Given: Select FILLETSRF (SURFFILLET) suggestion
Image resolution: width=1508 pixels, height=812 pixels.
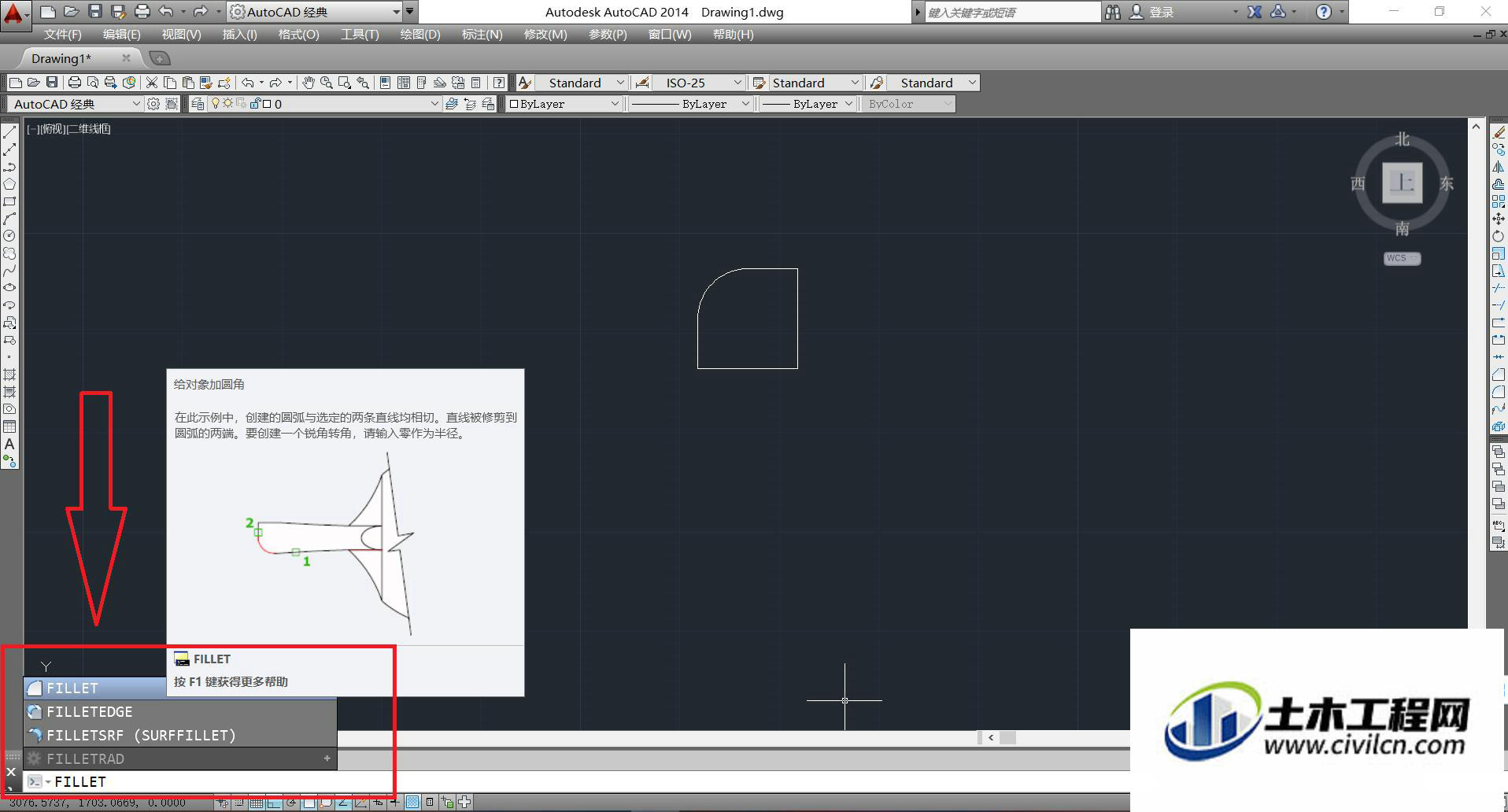Looking at the screenshot, I should [x=180, y=735].
